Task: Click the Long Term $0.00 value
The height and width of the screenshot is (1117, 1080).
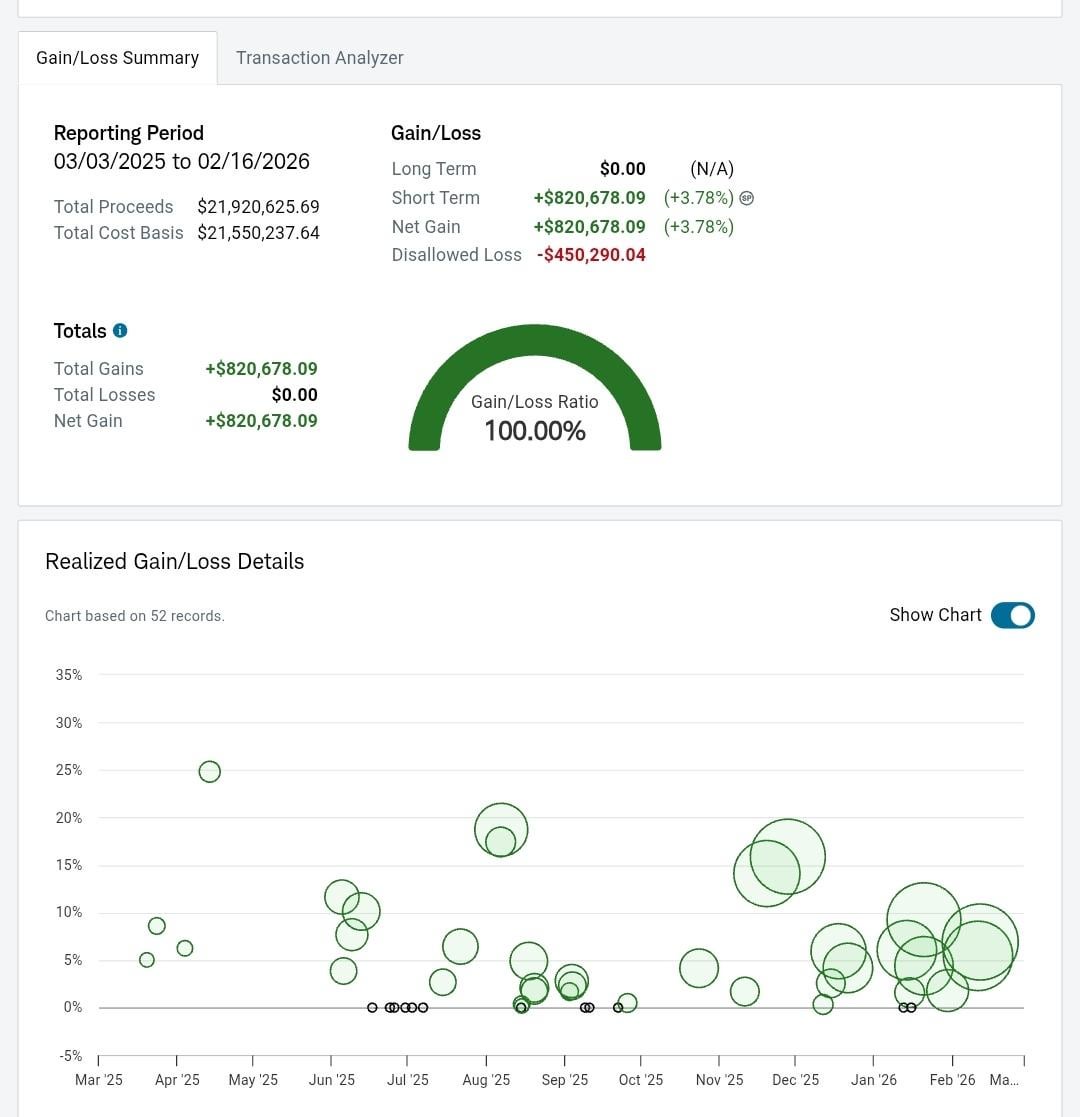Action: [x=622, y=169]
